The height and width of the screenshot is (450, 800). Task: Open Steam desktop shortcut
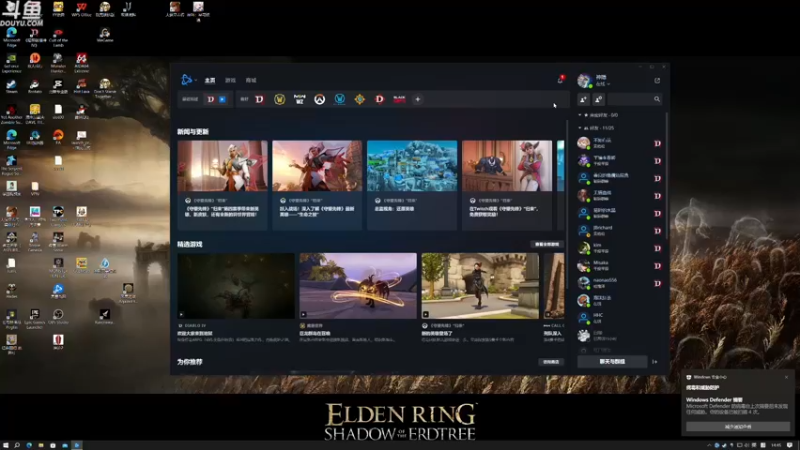(11, 86)
